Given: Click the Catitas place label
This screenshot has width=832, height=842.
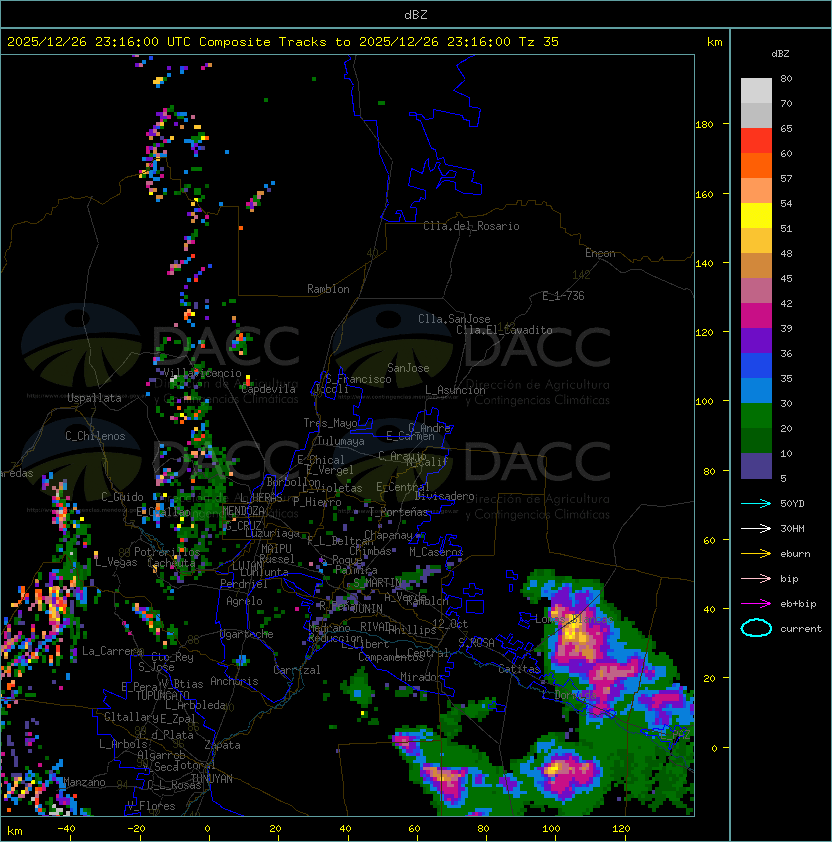Looking at the screenshot, I should coord(519,669).
